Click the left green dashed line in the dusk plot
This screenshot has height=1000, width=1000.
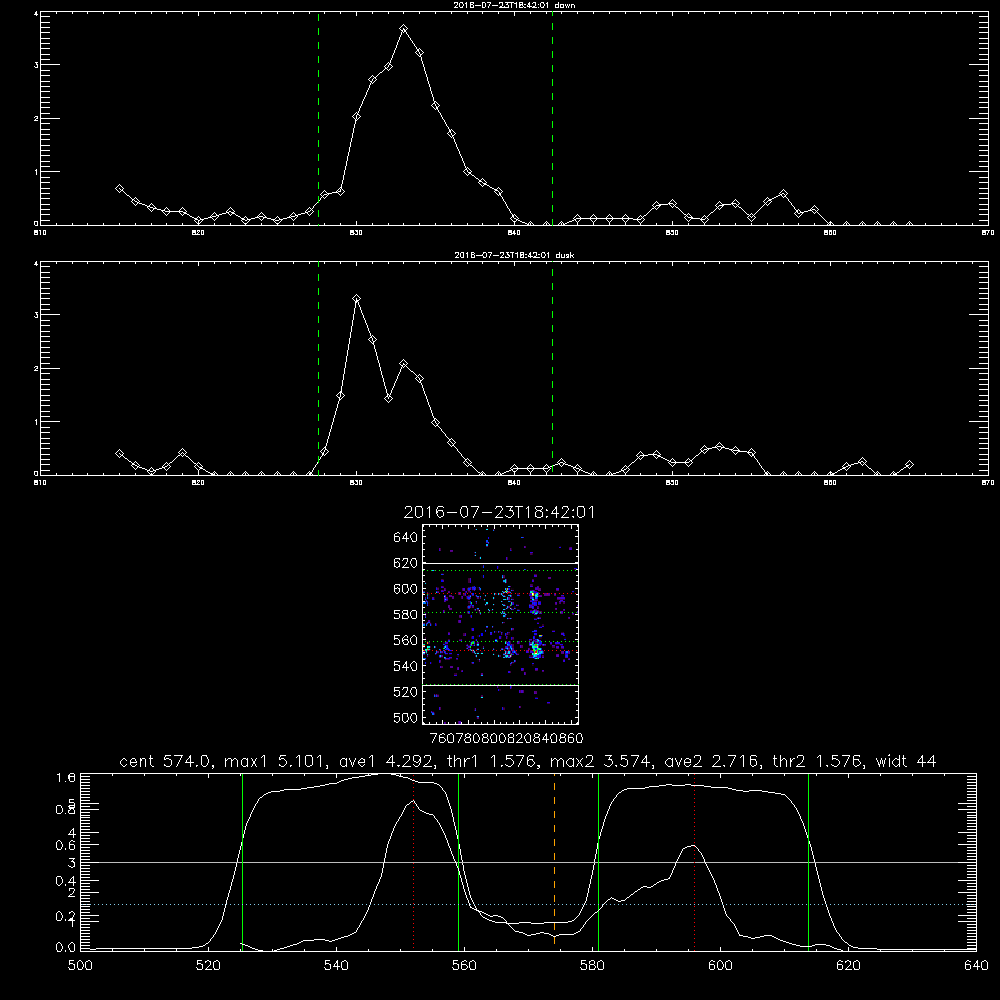[318, 368]
